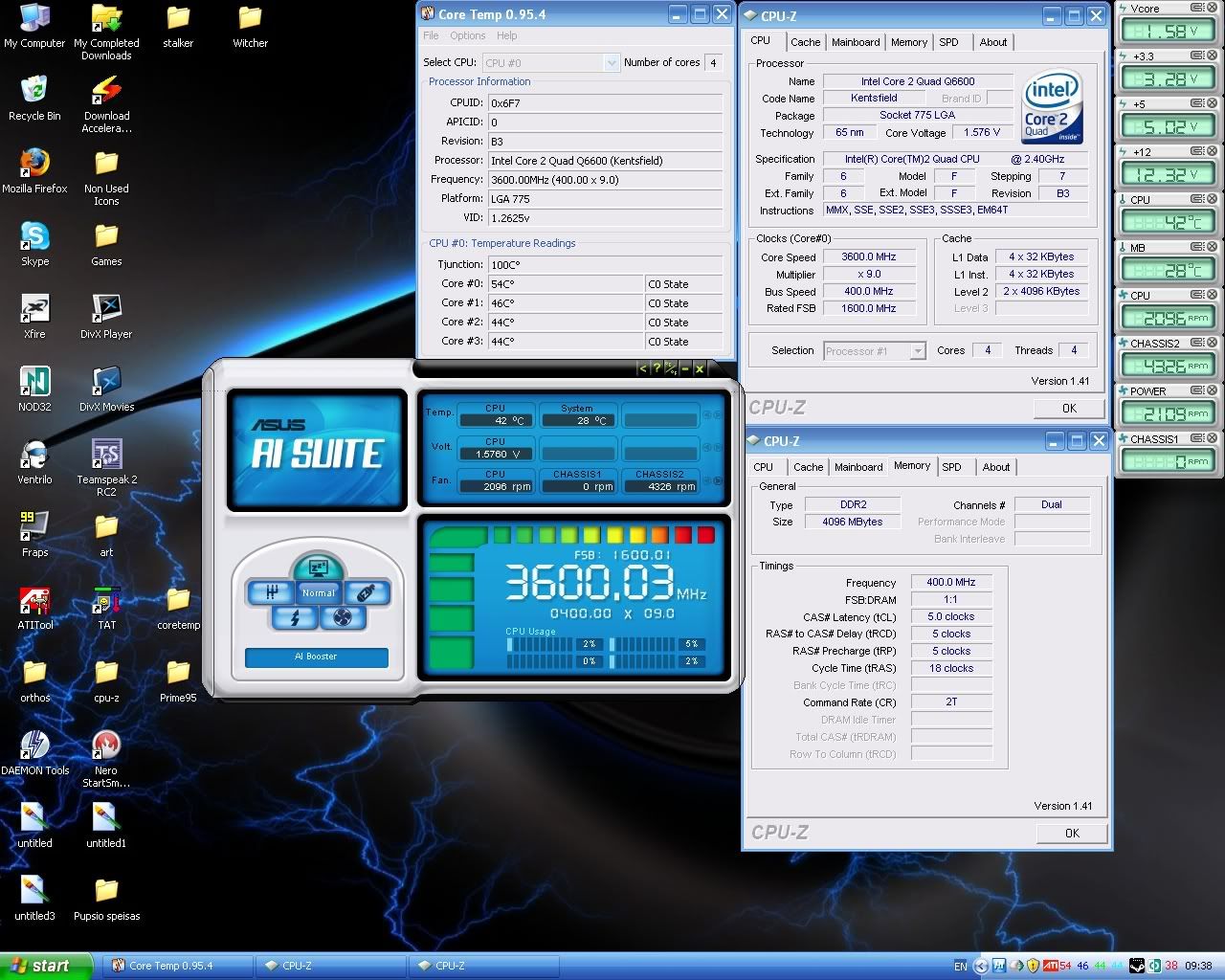Open the File menu in Core Temp
The height and width of the screenshot is (980, 1225).
[x=431, y=35]
